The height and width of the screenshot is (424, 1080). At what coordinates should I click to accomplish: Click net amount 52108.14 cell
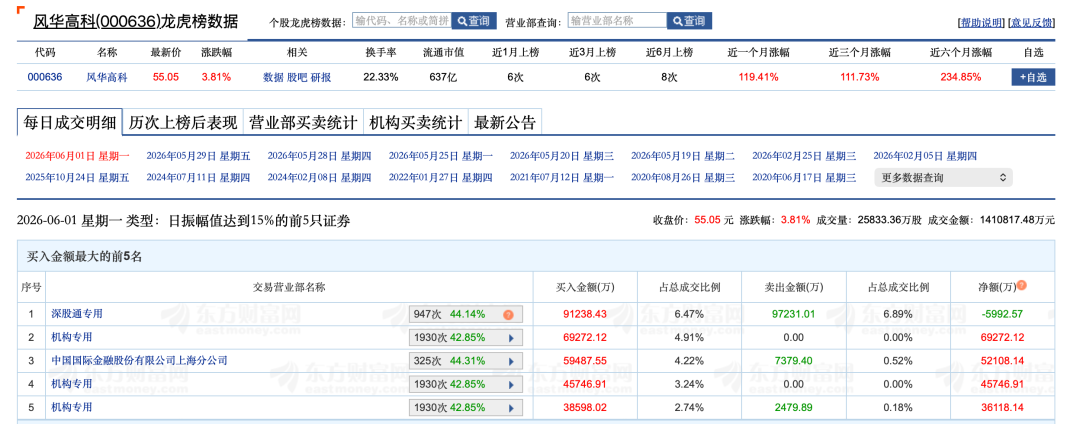[1003, 360]
